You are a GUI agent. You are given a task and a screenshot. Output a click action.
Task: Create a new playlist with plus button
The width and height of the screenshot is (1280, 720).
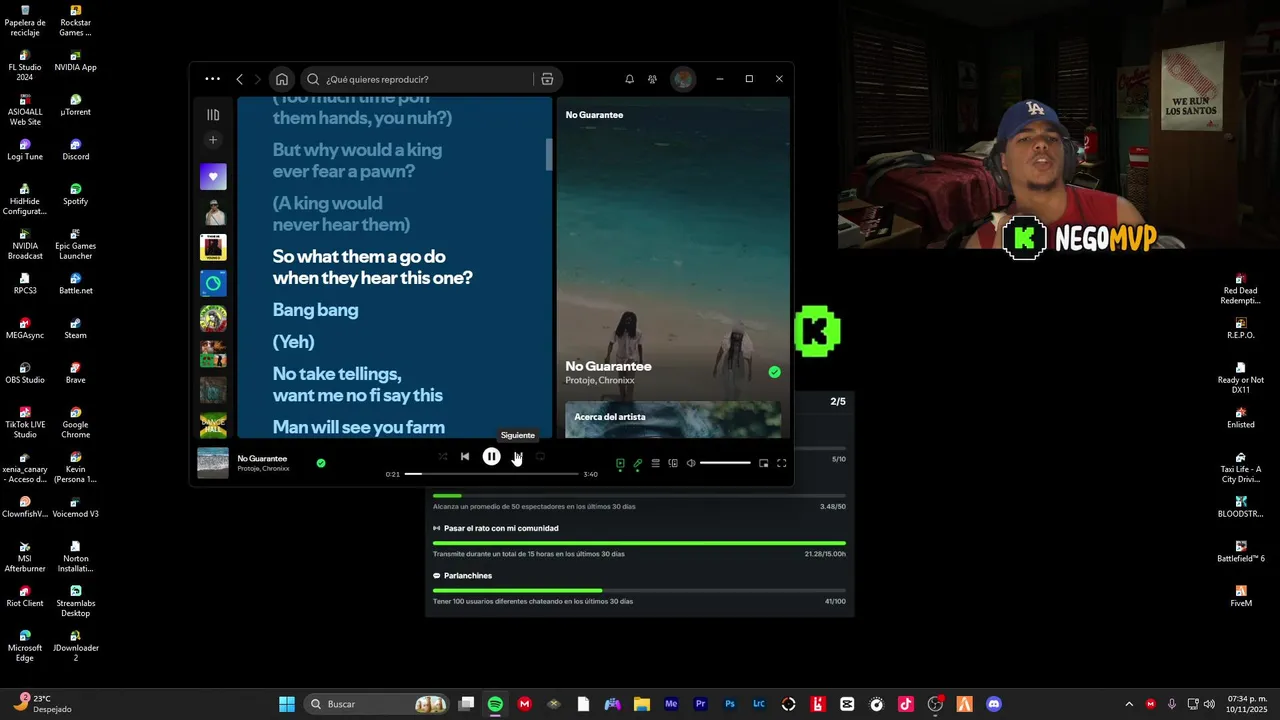click(x=213, y=140)
